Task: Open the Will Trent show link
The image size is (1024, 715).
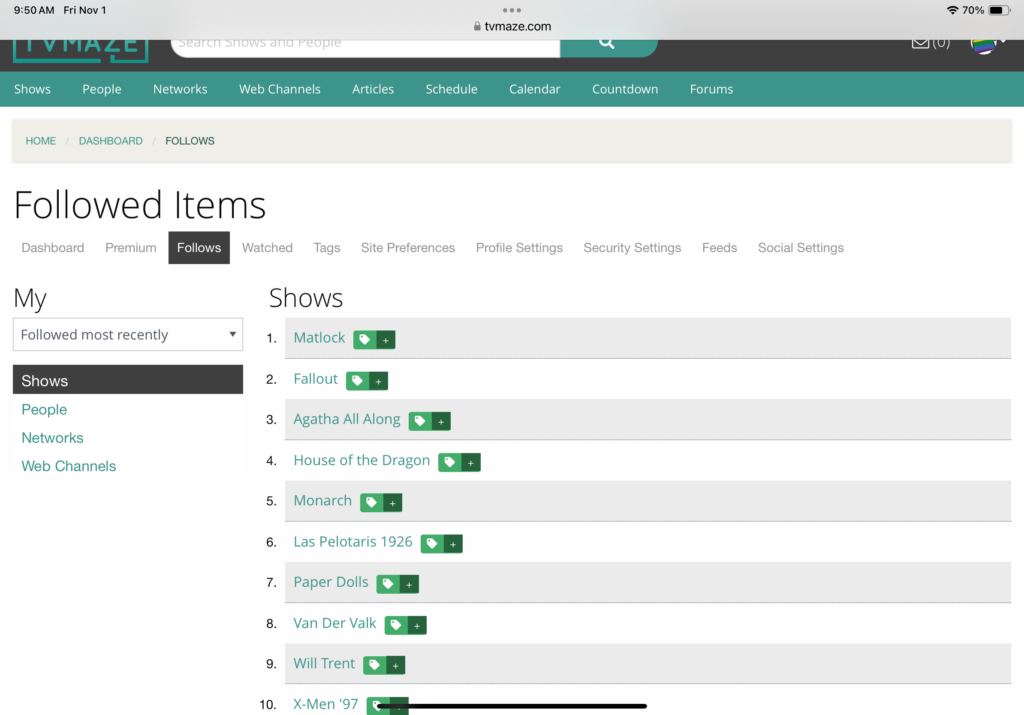Action: [x=324, y=663]
